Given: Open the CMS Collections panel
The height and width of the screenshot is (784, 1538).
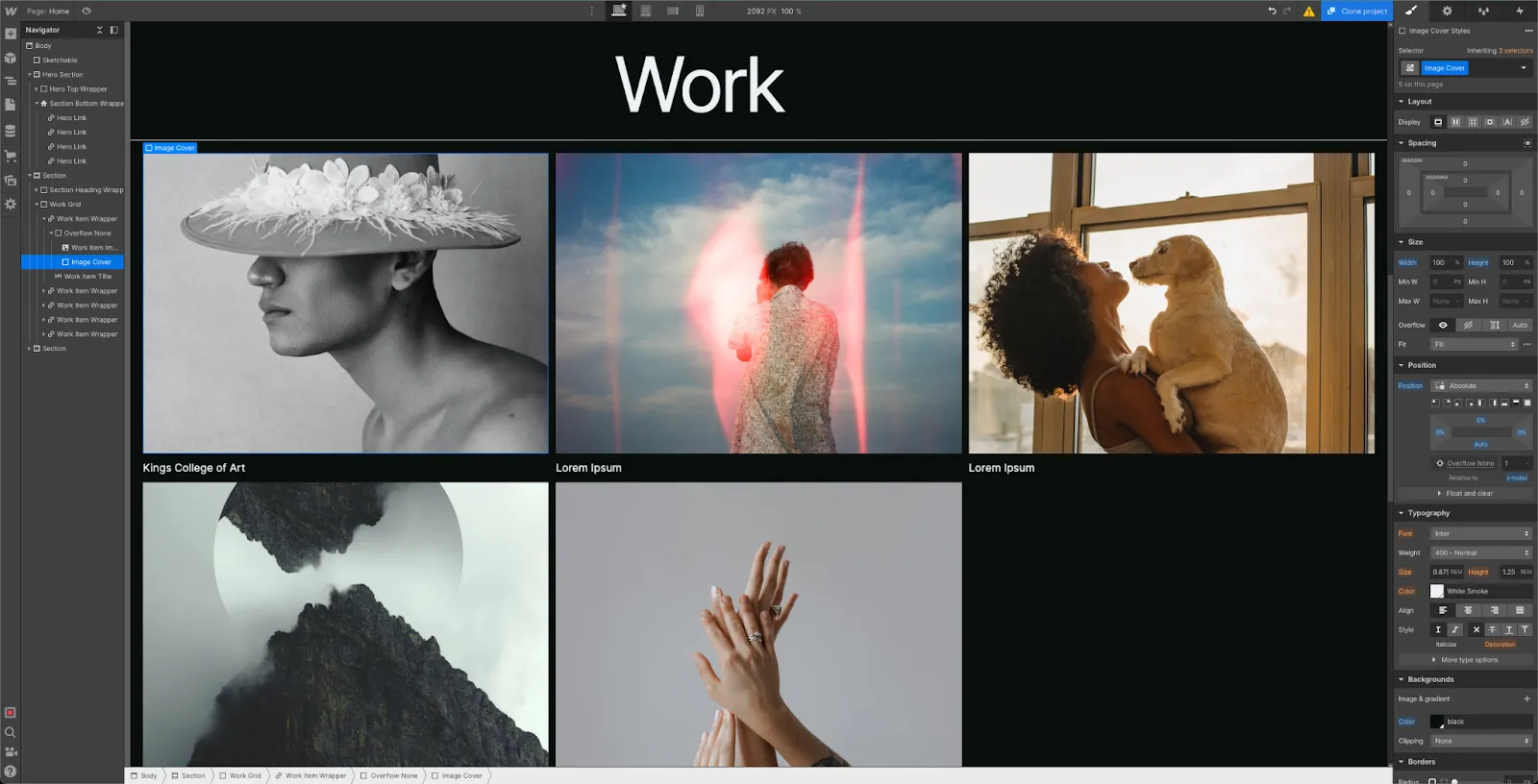Looking at the screenshot, I should (x=11, y=131).
